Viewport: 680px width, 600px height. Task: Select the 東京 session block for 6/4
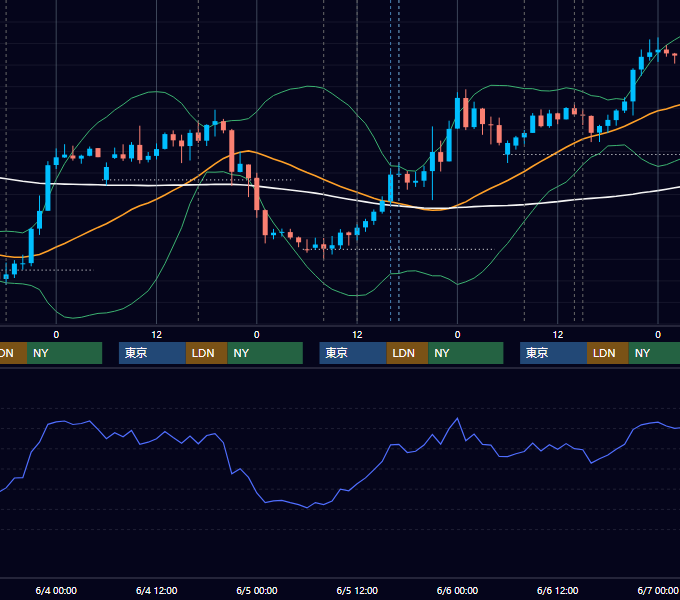click(152, 353)
